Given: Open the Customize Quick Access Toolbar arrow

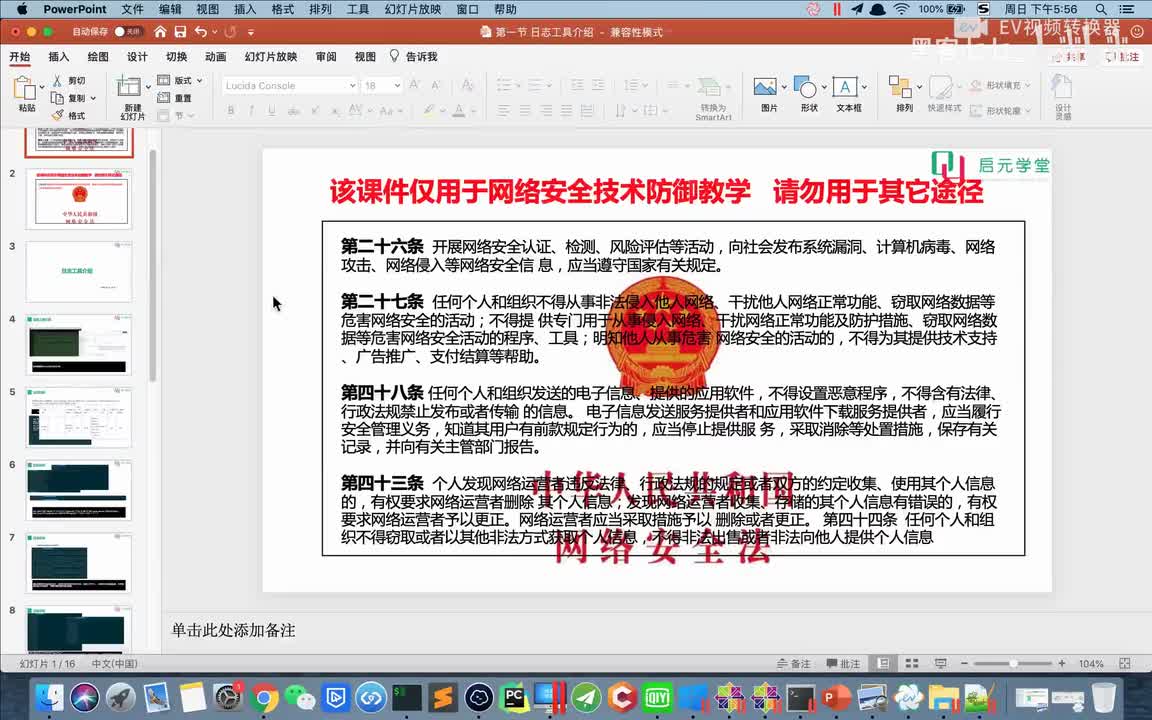Looking at the screenshot, I should [x=251, y=32].
